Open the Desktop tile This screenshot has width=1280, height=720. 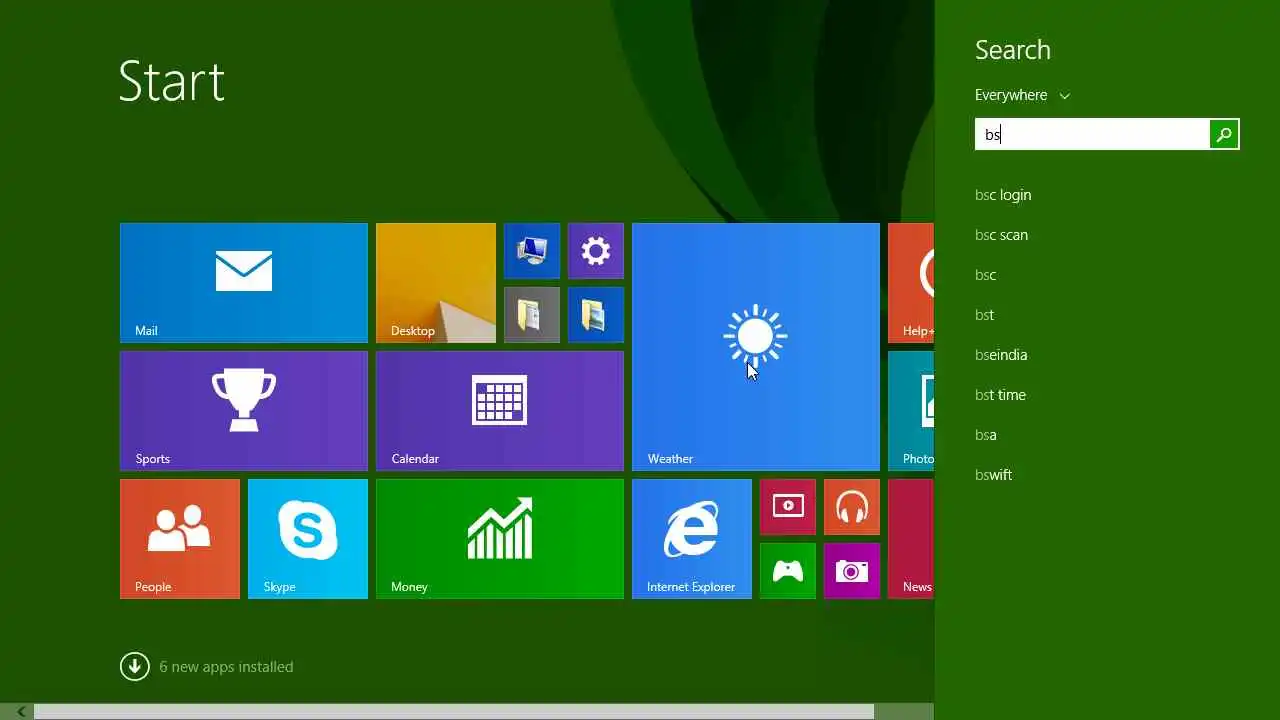436,283
